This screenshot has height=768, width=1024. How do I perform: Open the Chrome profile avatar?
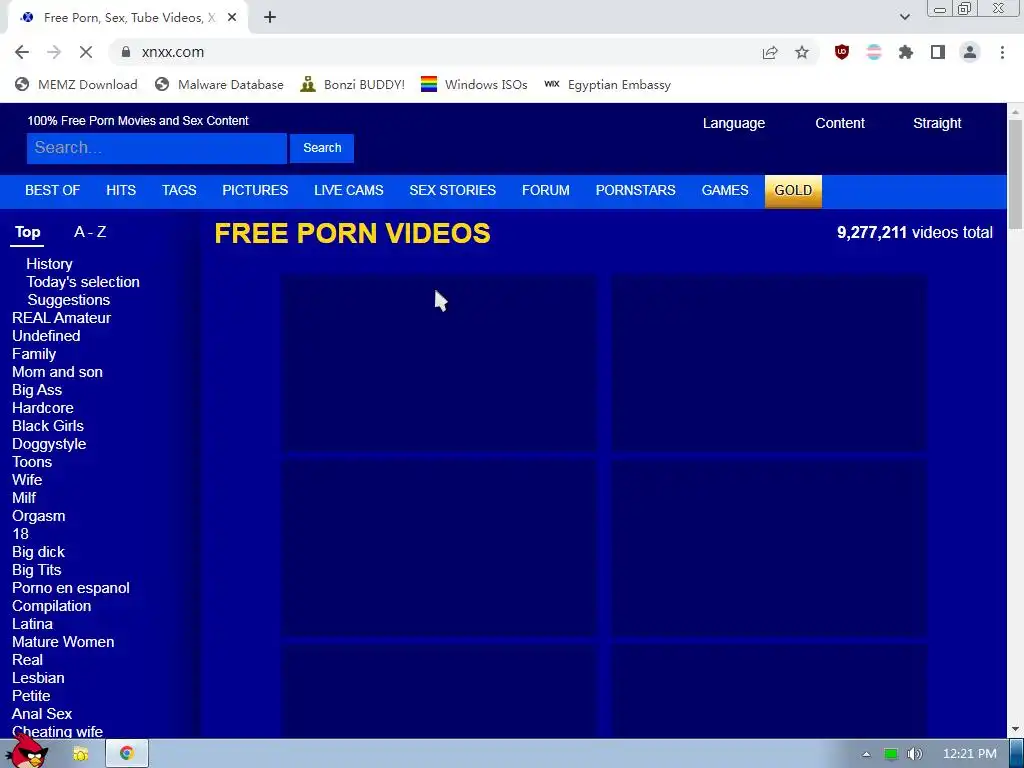point(970,52)
